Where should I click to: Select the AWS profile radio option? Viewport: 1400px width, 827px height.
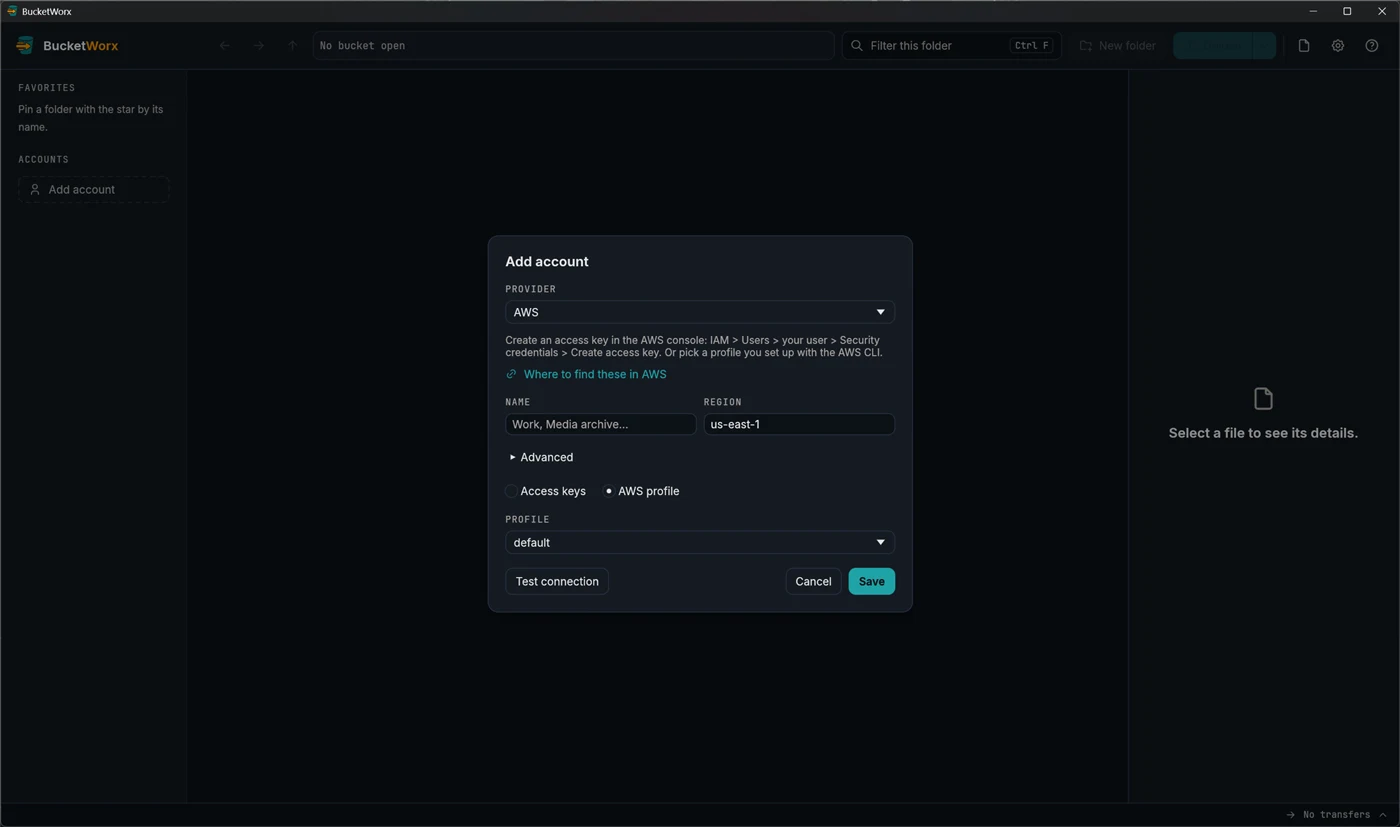click(x=608, y=491)
